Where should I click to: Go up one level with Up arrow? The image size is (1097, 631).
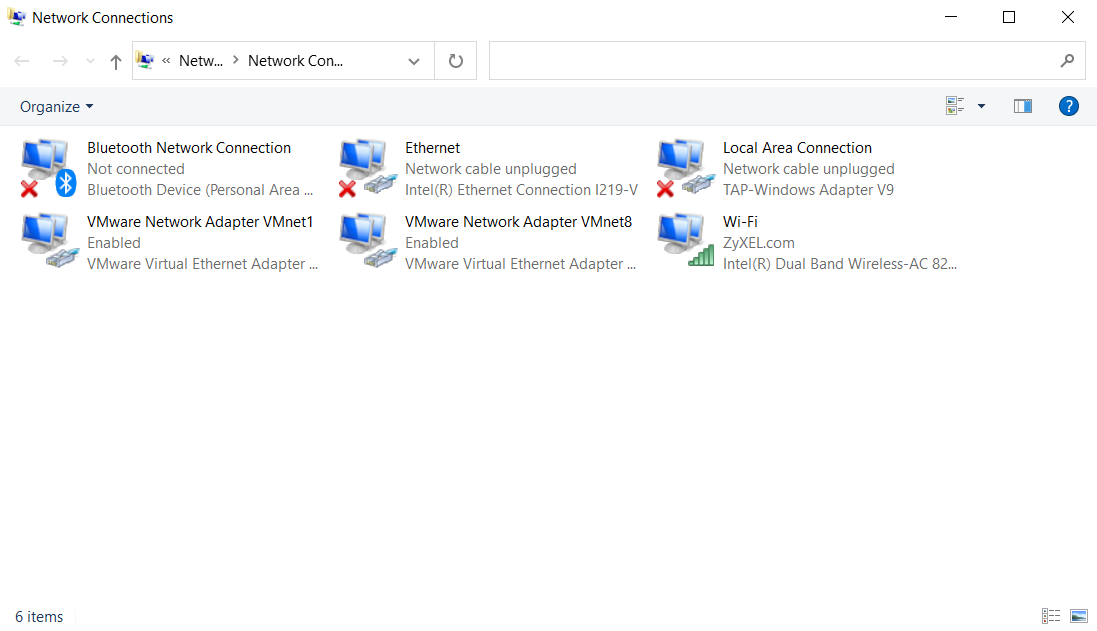pyautogui.click(x=116, y=62)
